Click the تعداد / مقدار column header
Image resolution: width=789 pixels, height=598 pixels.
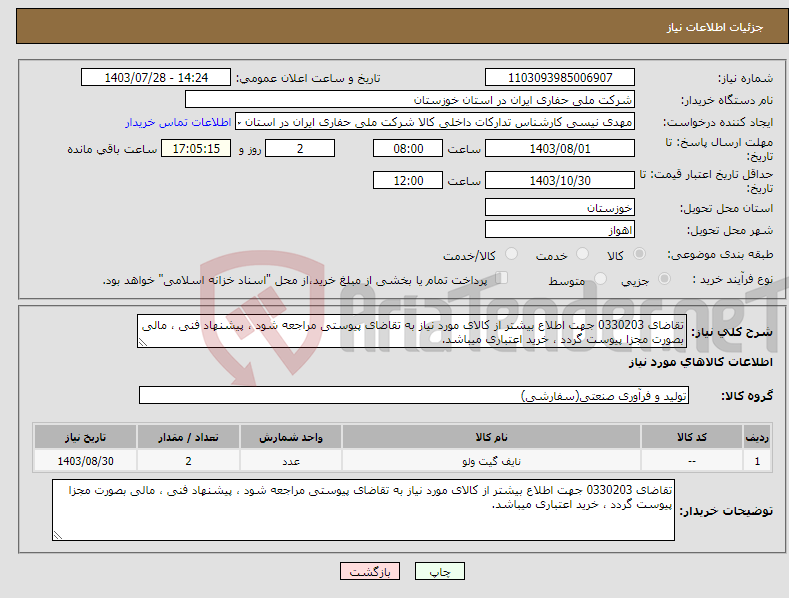pos(188,437)
